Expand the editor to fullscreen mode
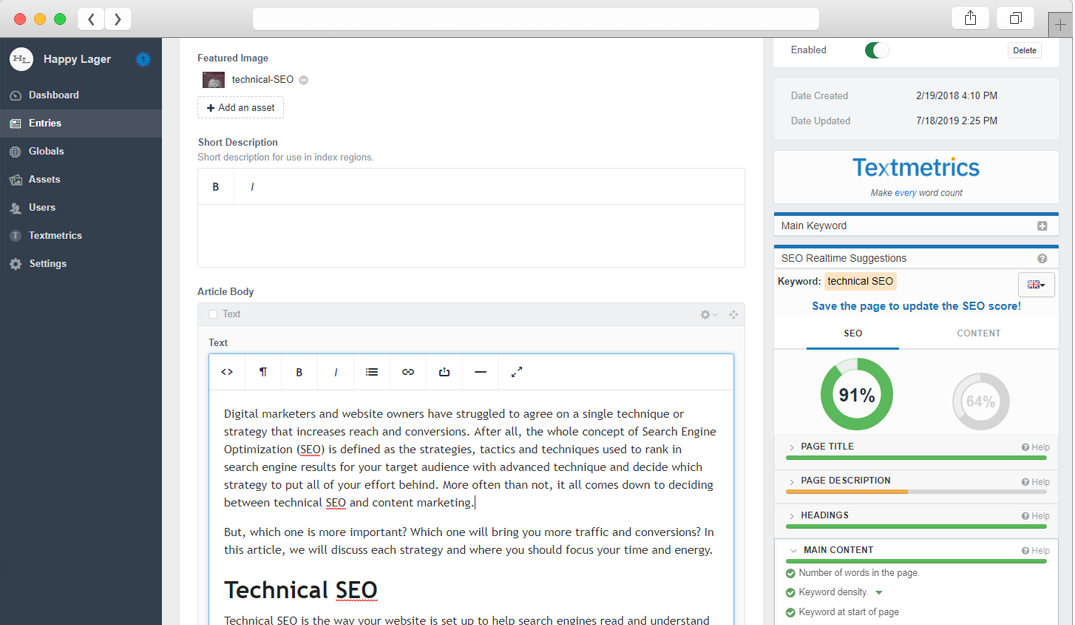Viewport: 1075px width, 625px height. [x=517, y=372]
